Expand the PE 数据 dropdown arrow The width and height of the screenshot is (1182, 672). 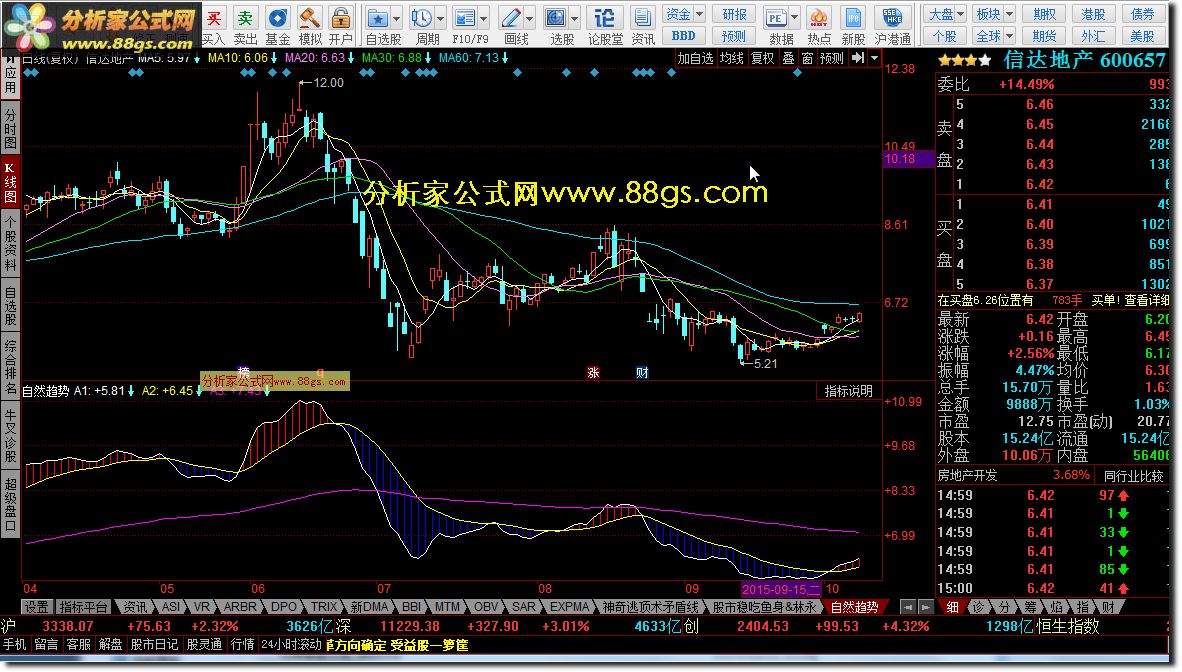tap(795, 18)
